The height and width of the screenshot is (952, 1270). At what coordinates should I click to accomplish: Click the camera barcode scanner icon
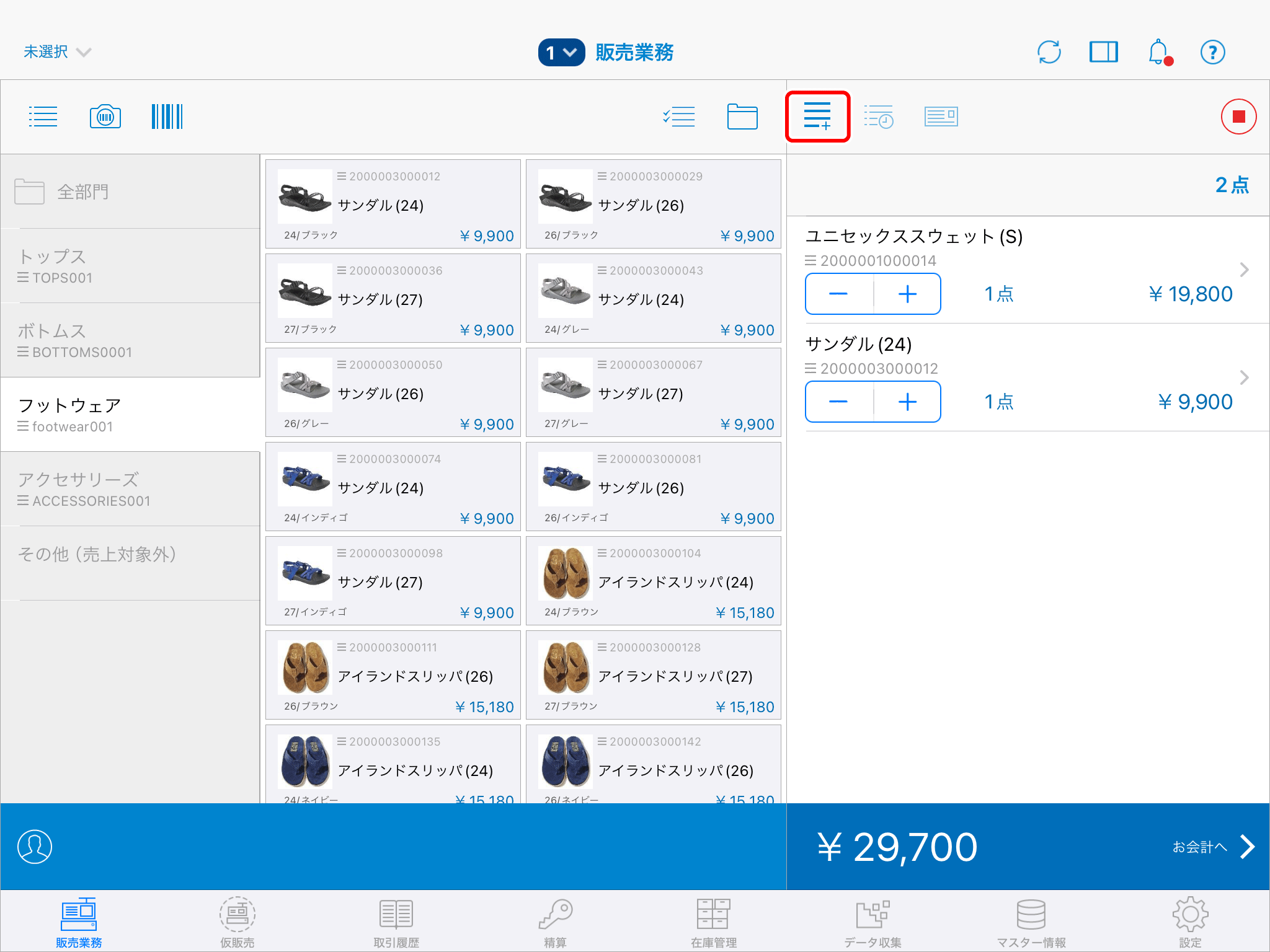[x=105, y=117]
